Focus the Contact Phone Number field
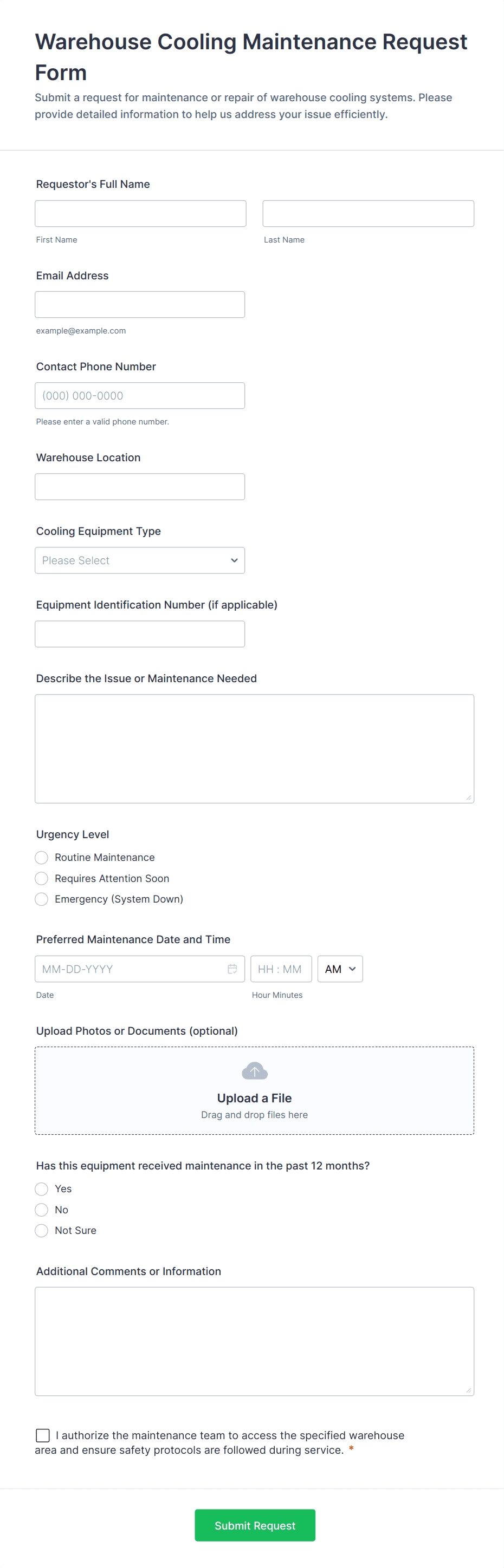Screen dimensions: 504x1568 pyautogui.click(x=140, y=396)
